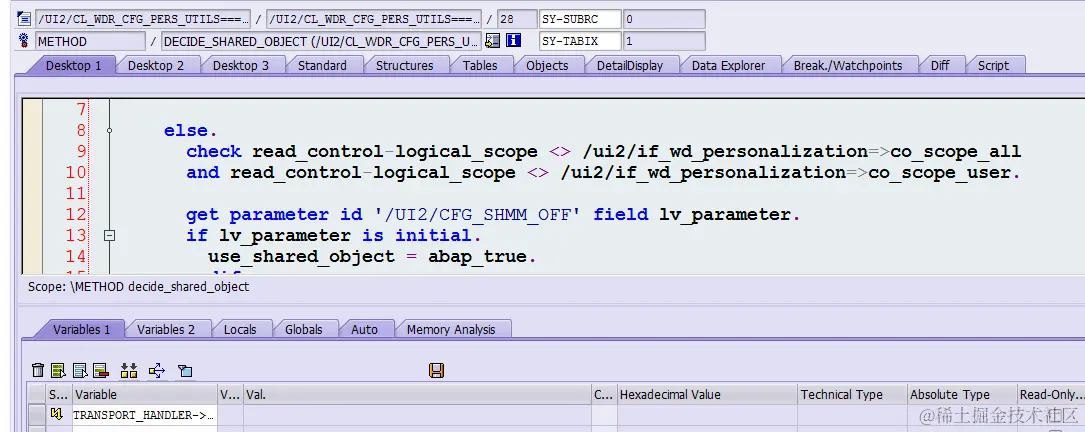Open the Desktop 3 tab
The width and height of the screenshot is (1085, 432).
click(x=240, y=66)
